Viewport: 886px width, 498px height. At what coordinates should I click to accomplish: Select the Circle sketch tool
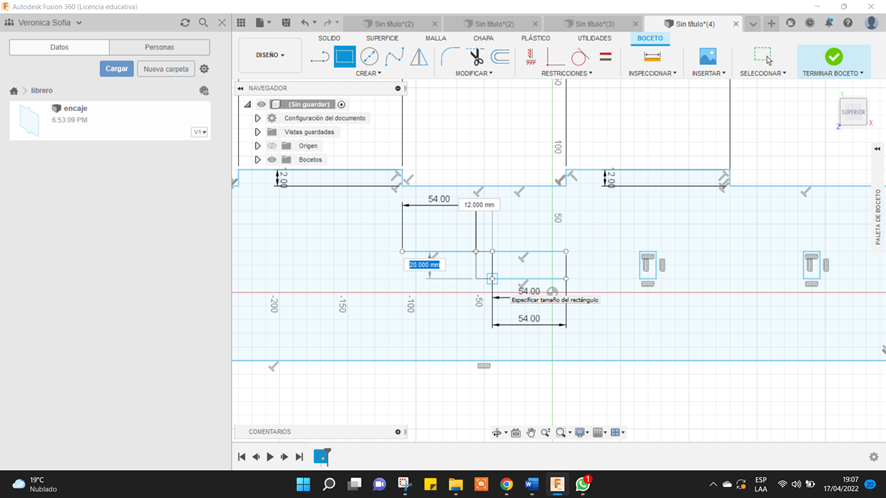[370, 57]
